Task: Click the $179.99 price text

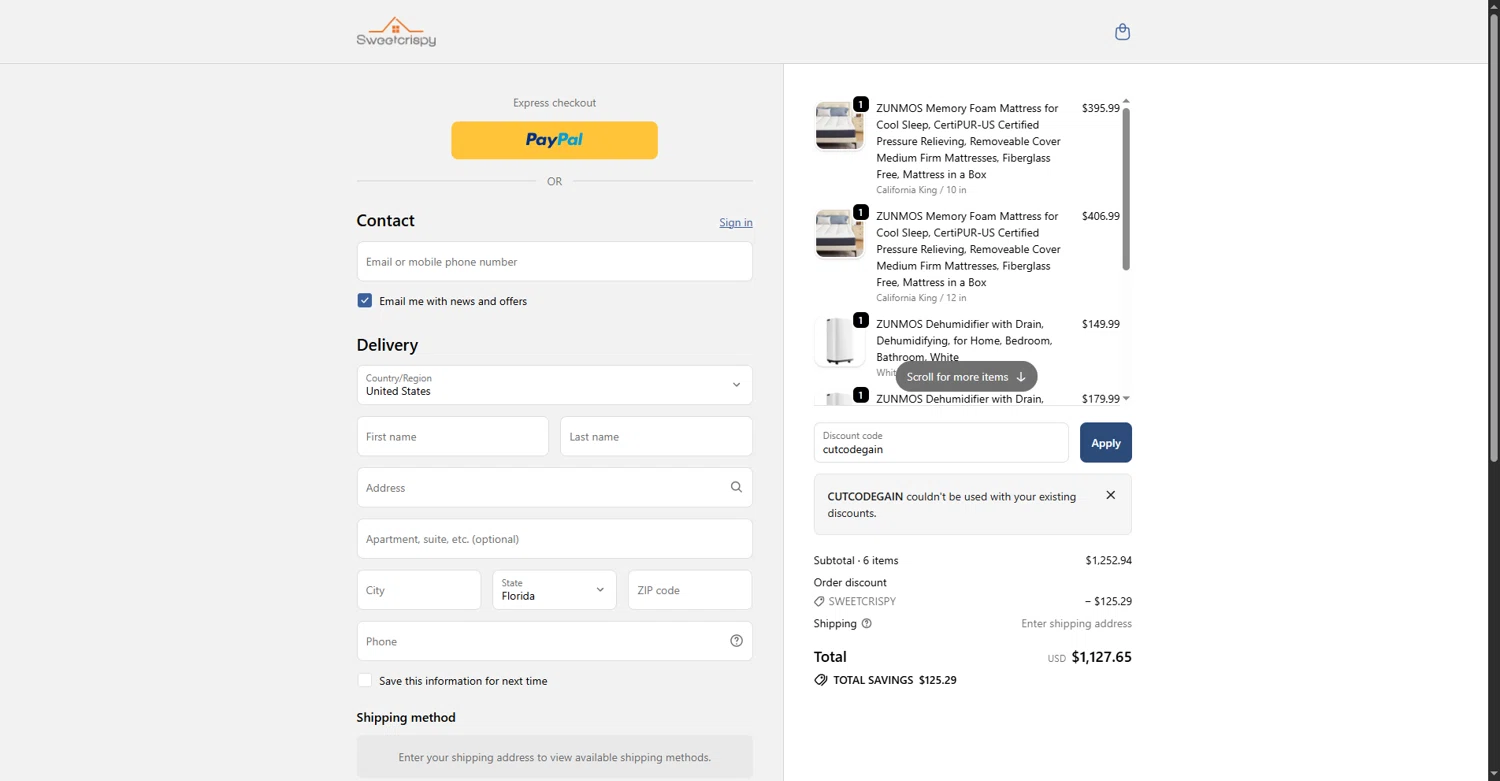Action: click(1101, 399)
